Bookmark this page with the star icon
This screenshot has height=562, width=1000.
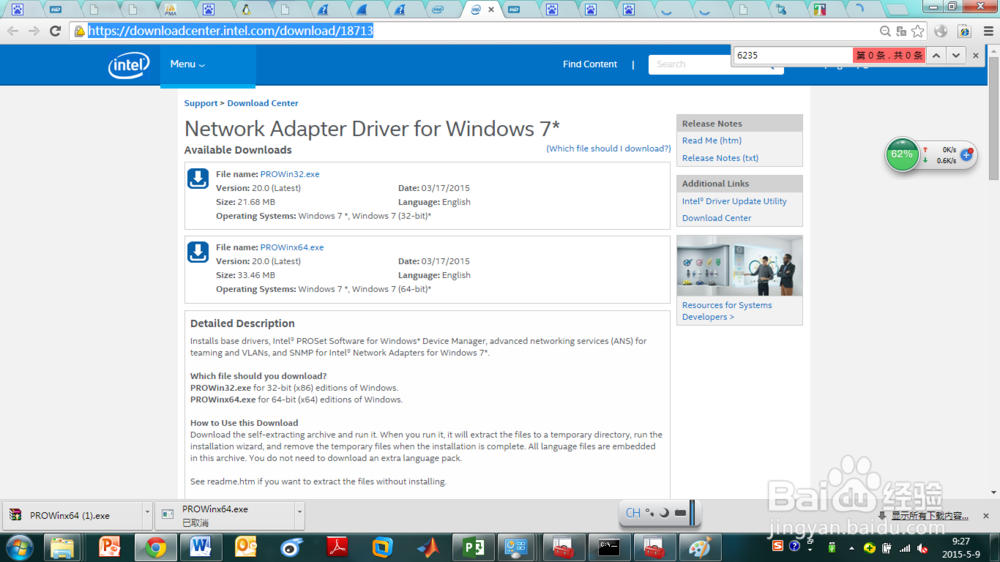[x=918, y=31]
